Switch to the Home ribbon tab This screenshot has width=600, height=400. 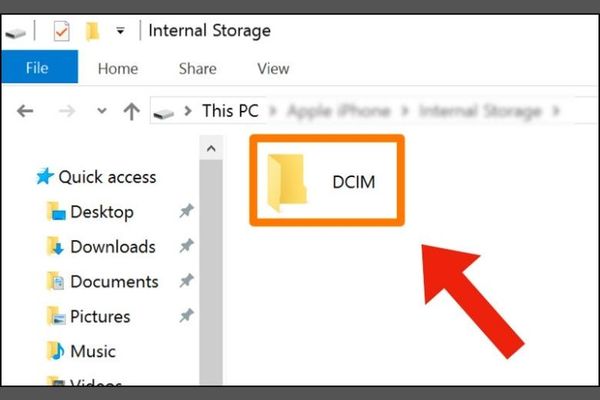pyautogui.click(x=118, y=69)
